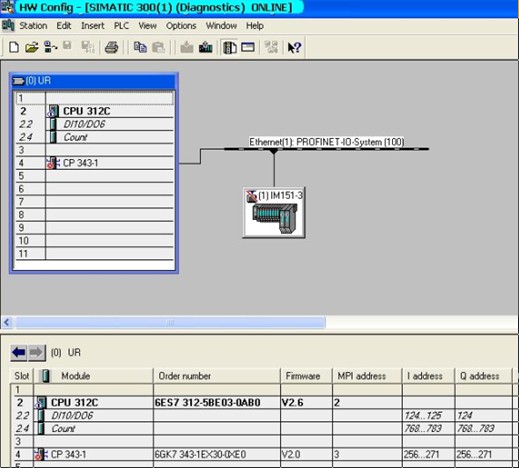Click firmware value V2.0
The image size is (519, 468).
(291, 454)
